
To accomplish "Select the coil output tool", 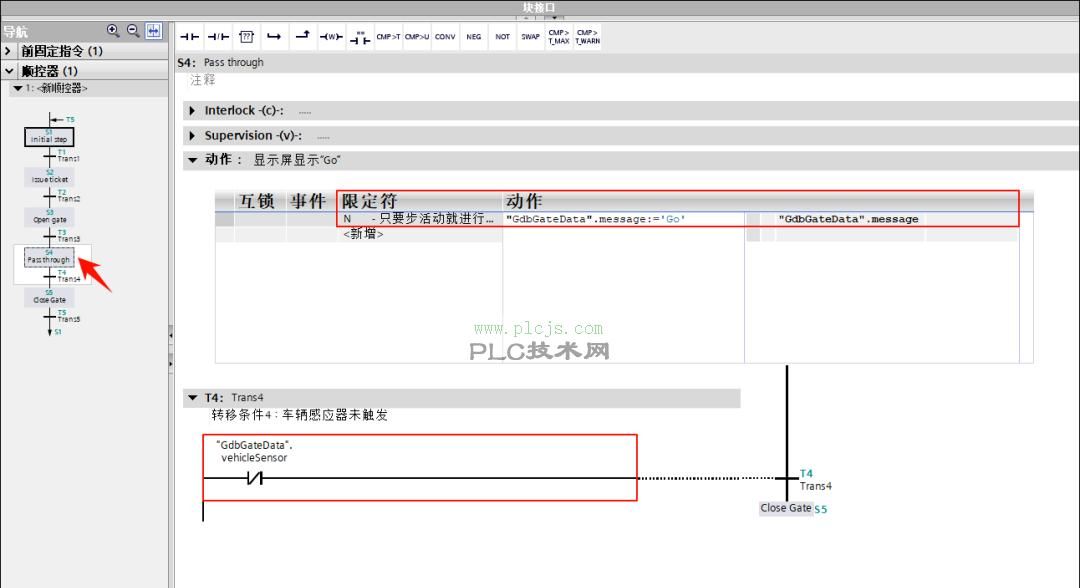I will 330,36.
